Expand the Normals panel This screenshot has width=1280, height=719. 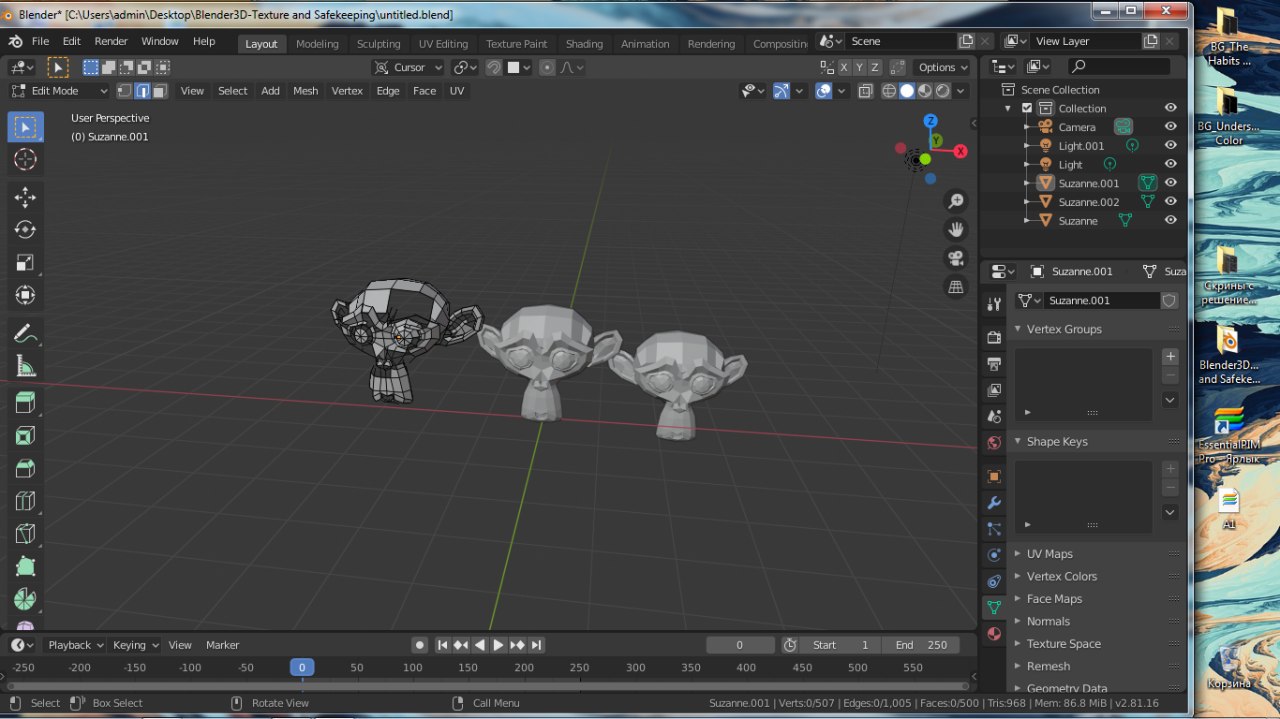1017,621
